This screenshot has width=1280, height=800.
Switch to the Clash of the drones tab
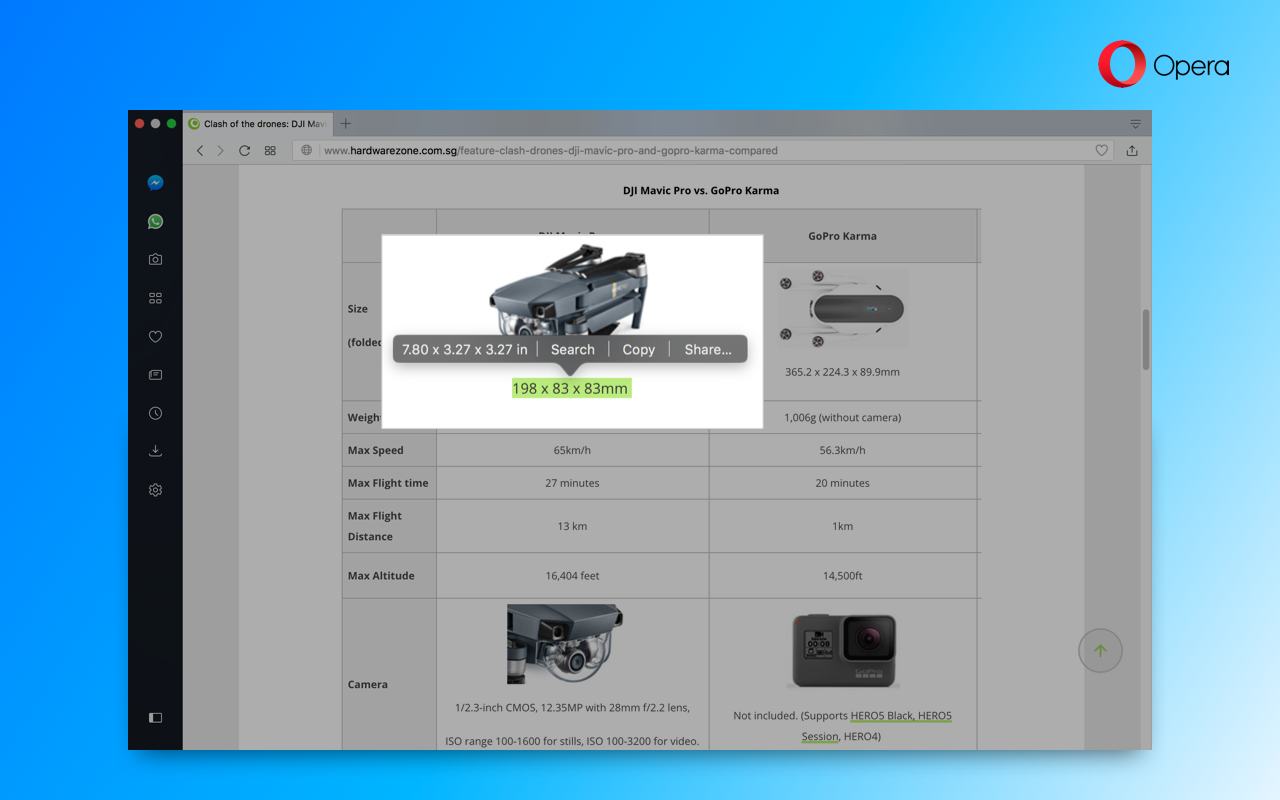260,124
